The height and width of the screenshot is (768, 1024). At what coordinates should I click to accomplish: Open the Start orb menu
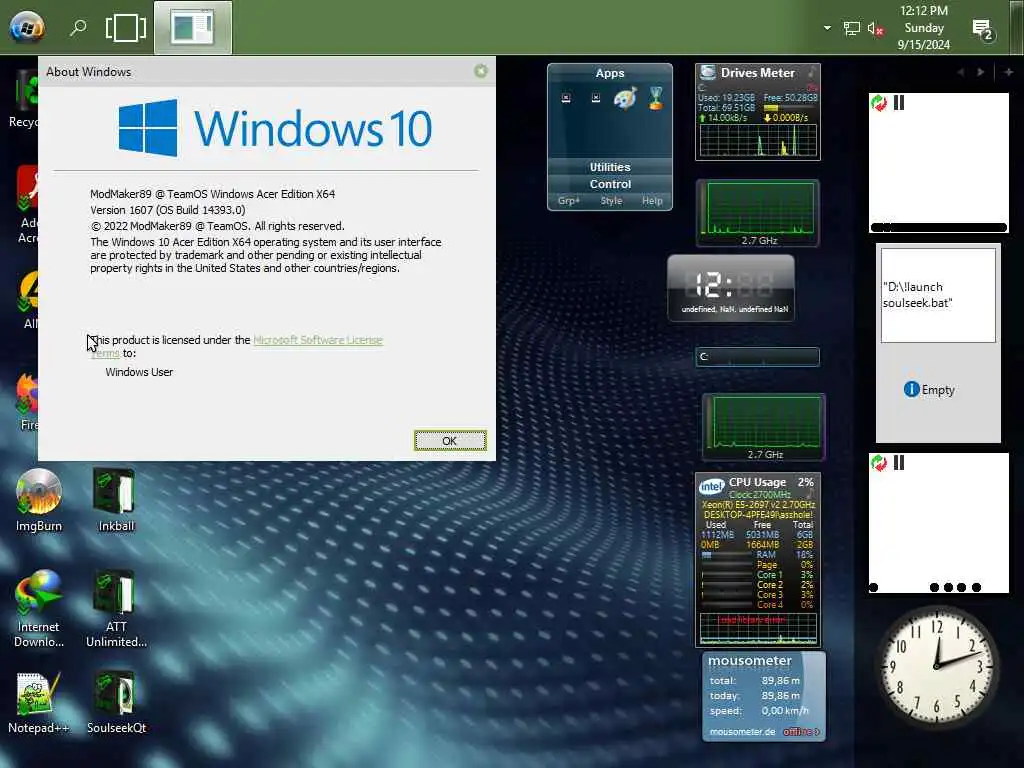click(x=27, y=27)
